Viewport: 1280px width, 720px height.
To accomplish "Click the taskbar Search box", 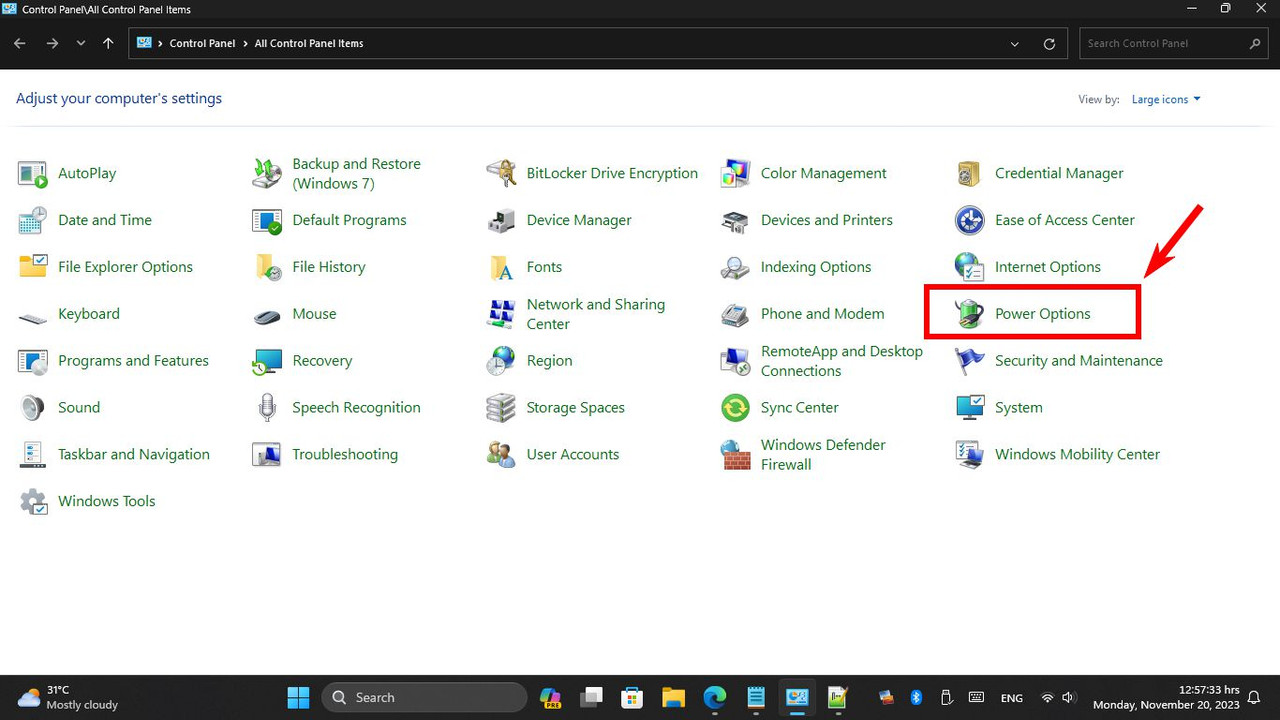I will pos(424,697).
